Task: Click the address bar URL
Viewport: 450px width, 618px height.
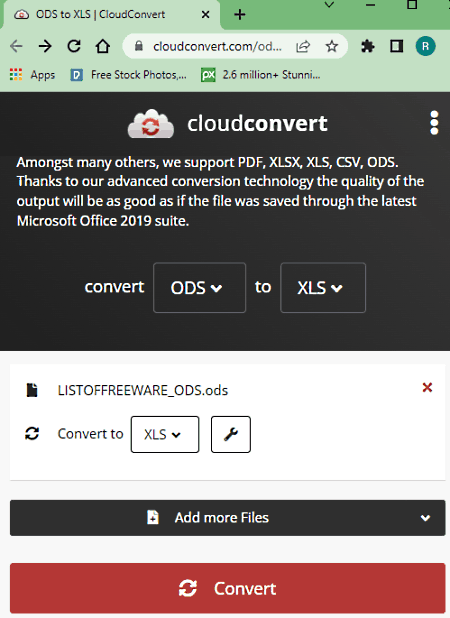Action: [x=217, y=47]
